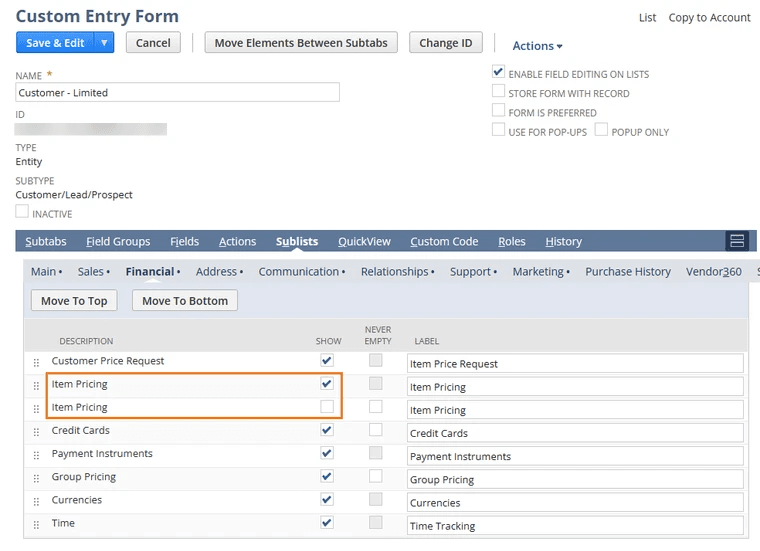Edit the Group Pricing label field
Screen dimensions: 760x551
[575, 479]
